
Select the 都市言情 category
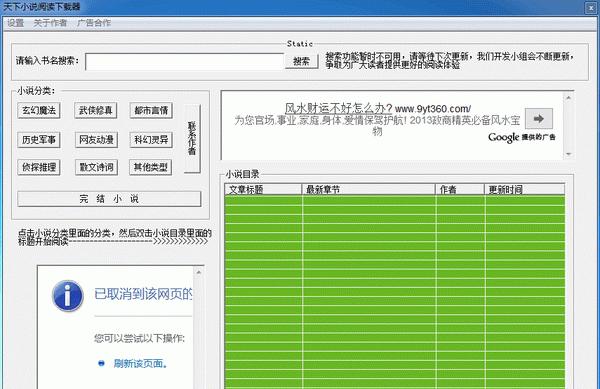coord(151,111)
